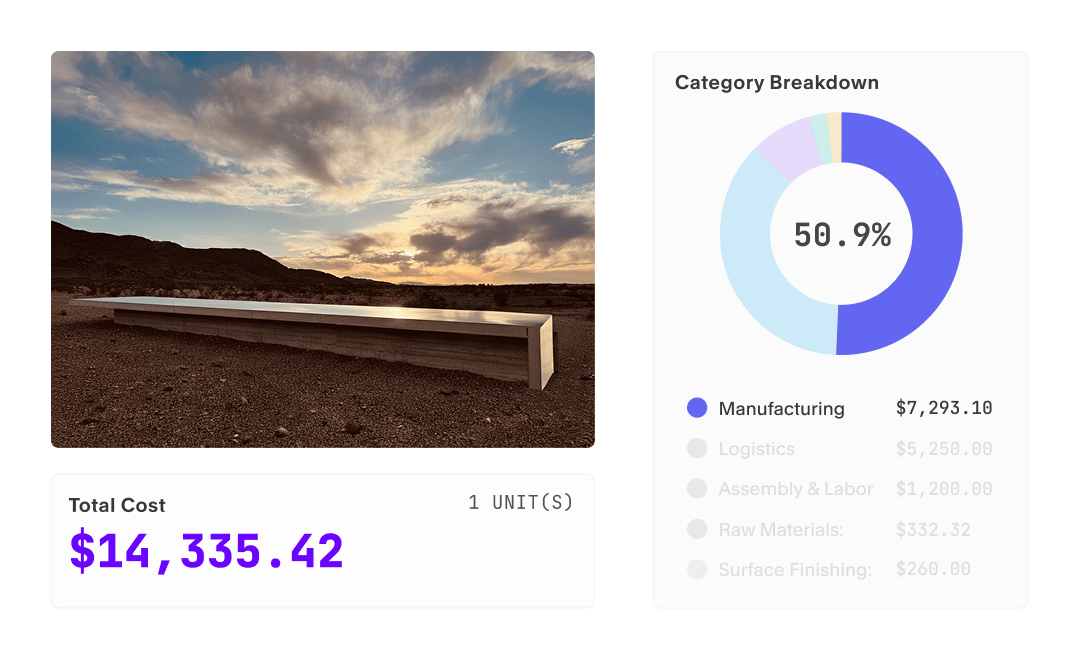Click the Surface Finishing legend dot
The width and height of the screenshot is (1080, 650).
(697, 569)
